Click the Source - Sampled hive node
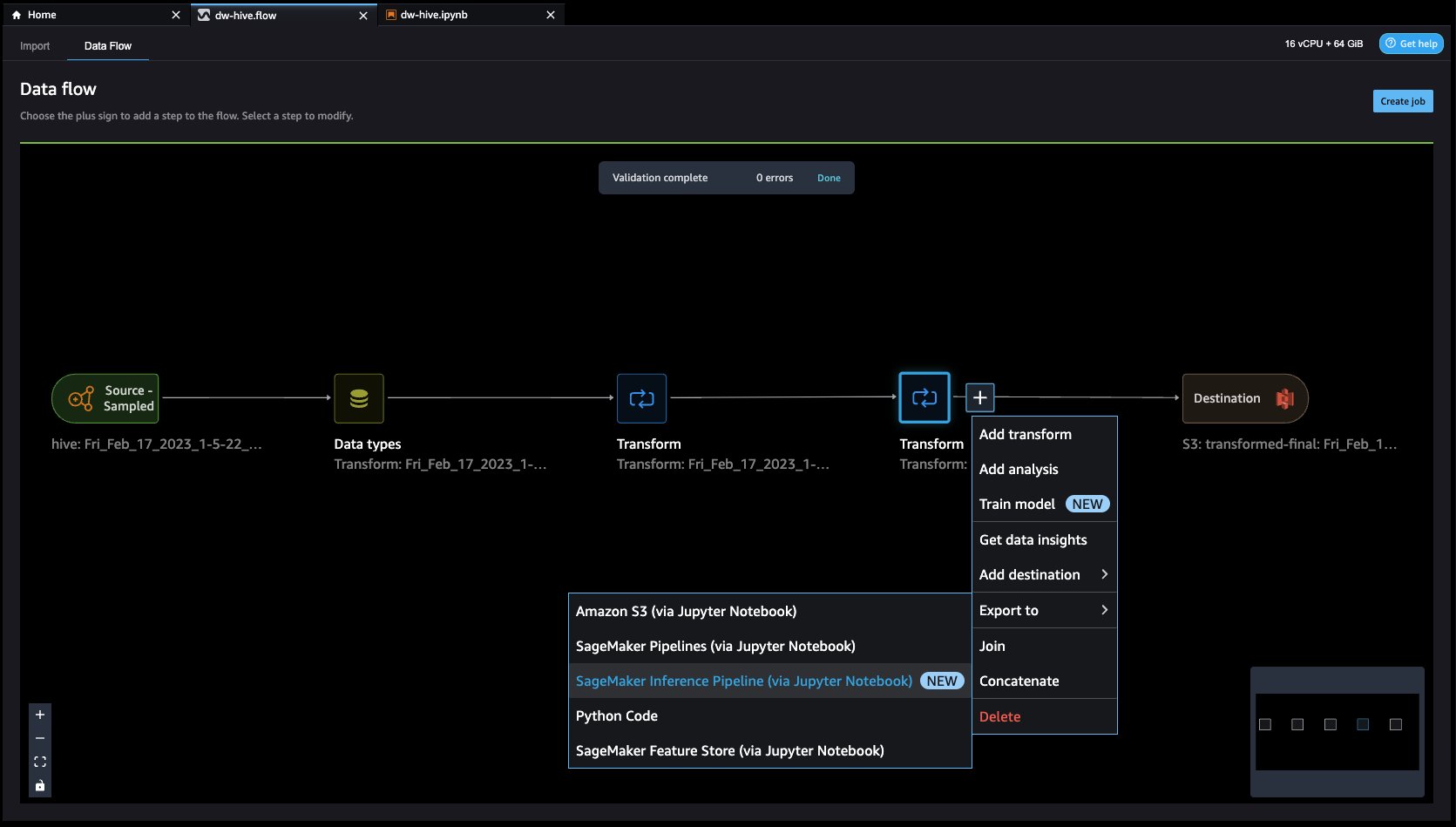1456x827 pixels. pos(105,398)
